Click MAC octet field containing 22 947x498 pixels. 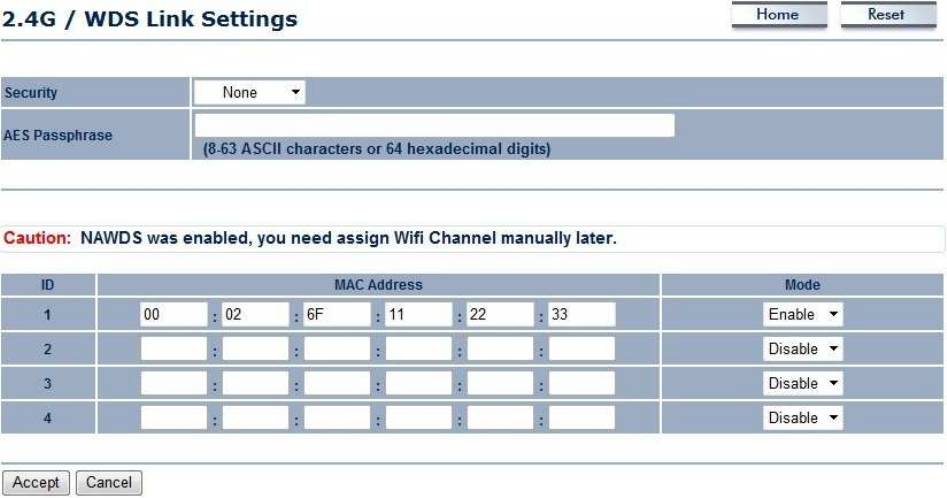[500, 314]
